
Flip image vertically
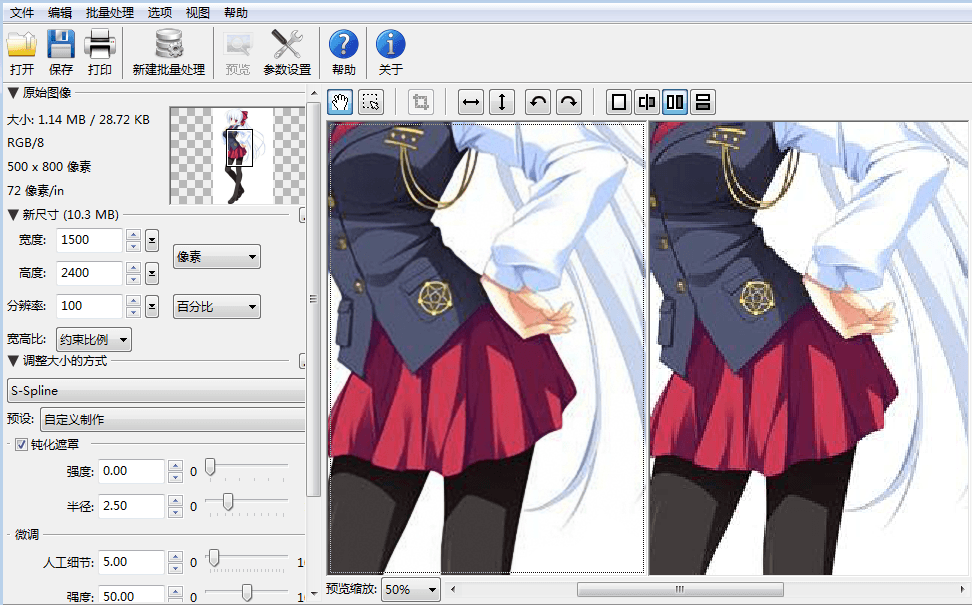[x=502, y=102]
